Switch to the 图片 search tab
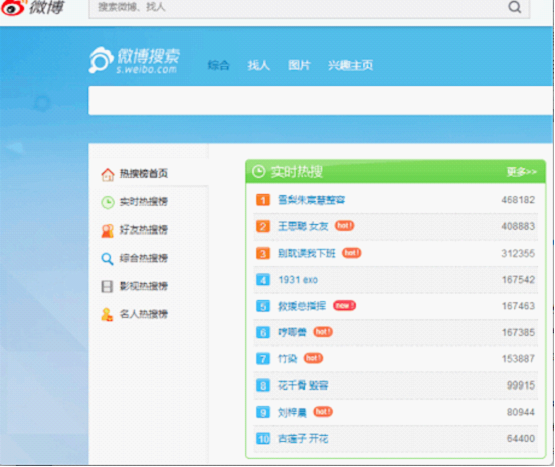The height and width of the screenshot is (467, 555). coord(299,65)
